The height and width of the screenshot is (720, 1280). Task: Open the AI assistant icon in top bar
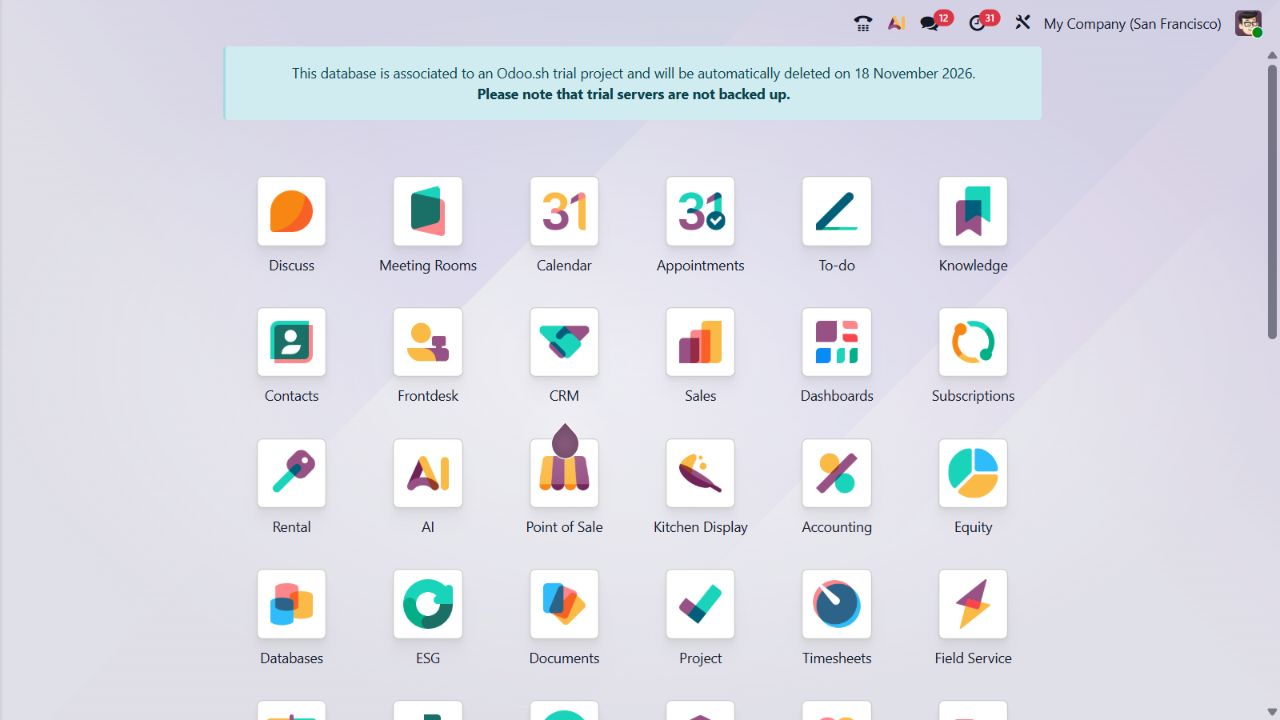click(x=897, y=23)
